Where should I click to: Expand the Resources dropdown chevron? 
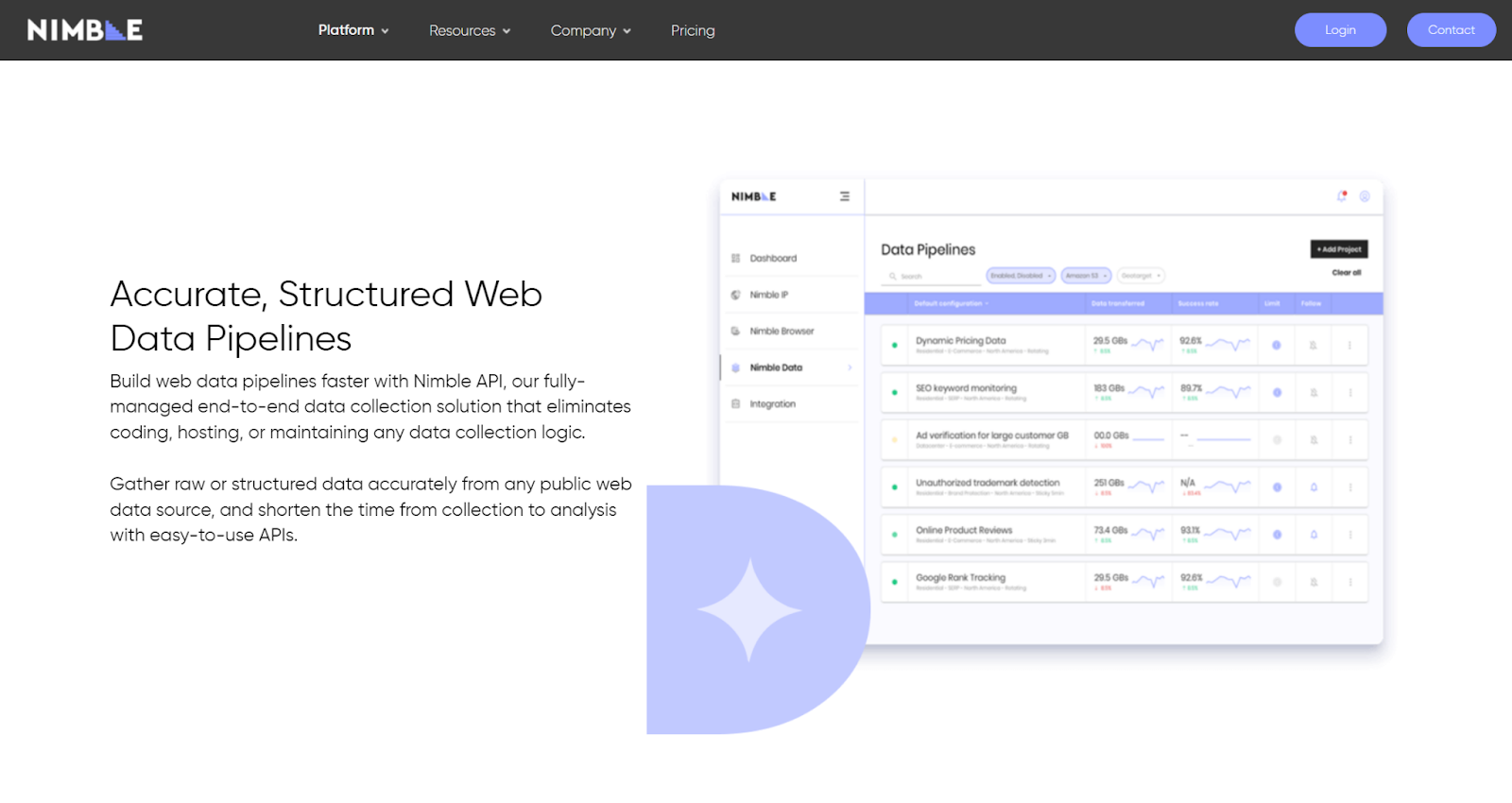(507, 31)
